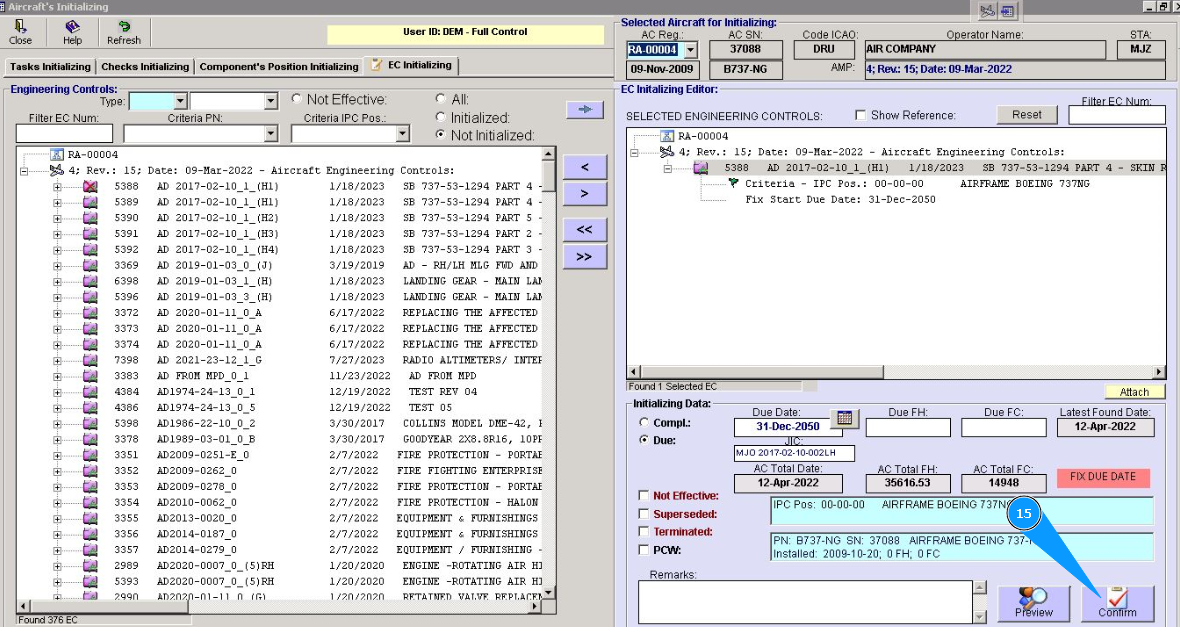Screen dimensions: 1180x633
Task: Open the Criteria PN dropdown
Action: [x=270, y=134]
